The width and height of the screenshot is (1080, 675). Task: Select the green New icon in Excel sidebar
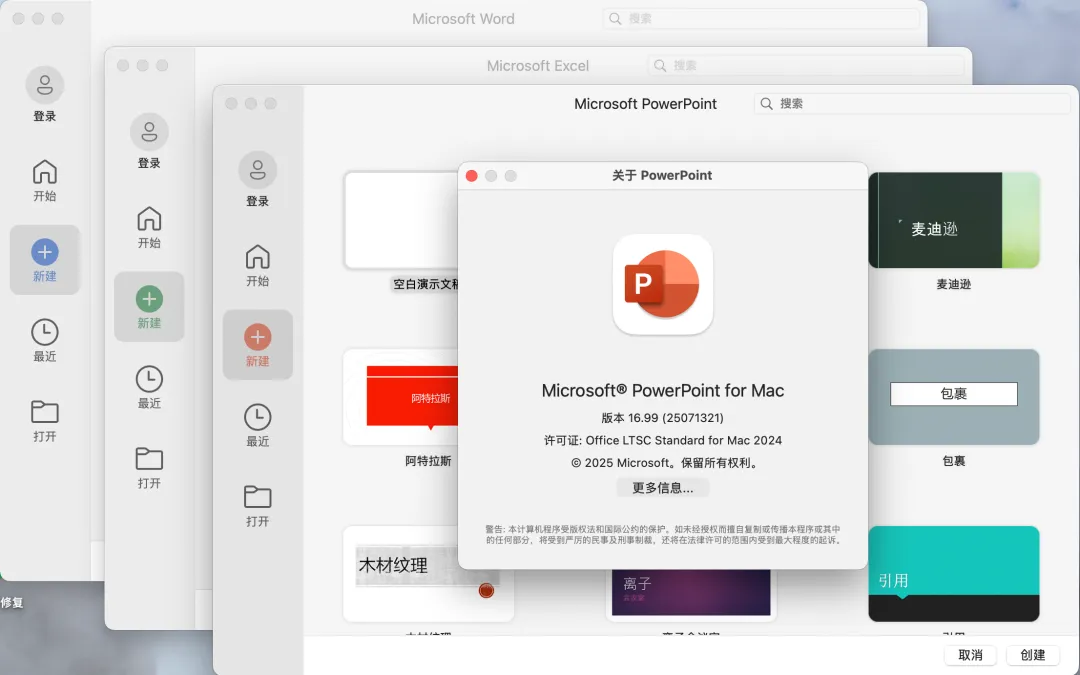click(149, 299)
